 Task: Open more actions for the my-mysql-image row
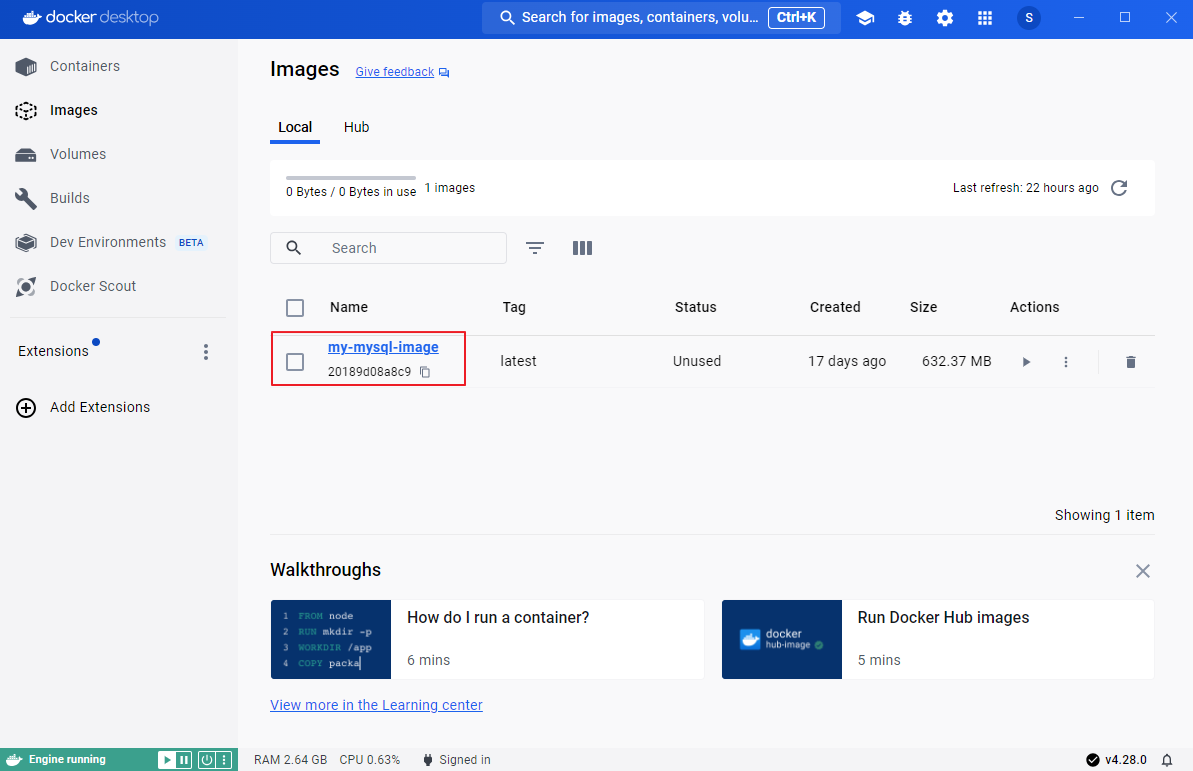tap(1066, 362)
